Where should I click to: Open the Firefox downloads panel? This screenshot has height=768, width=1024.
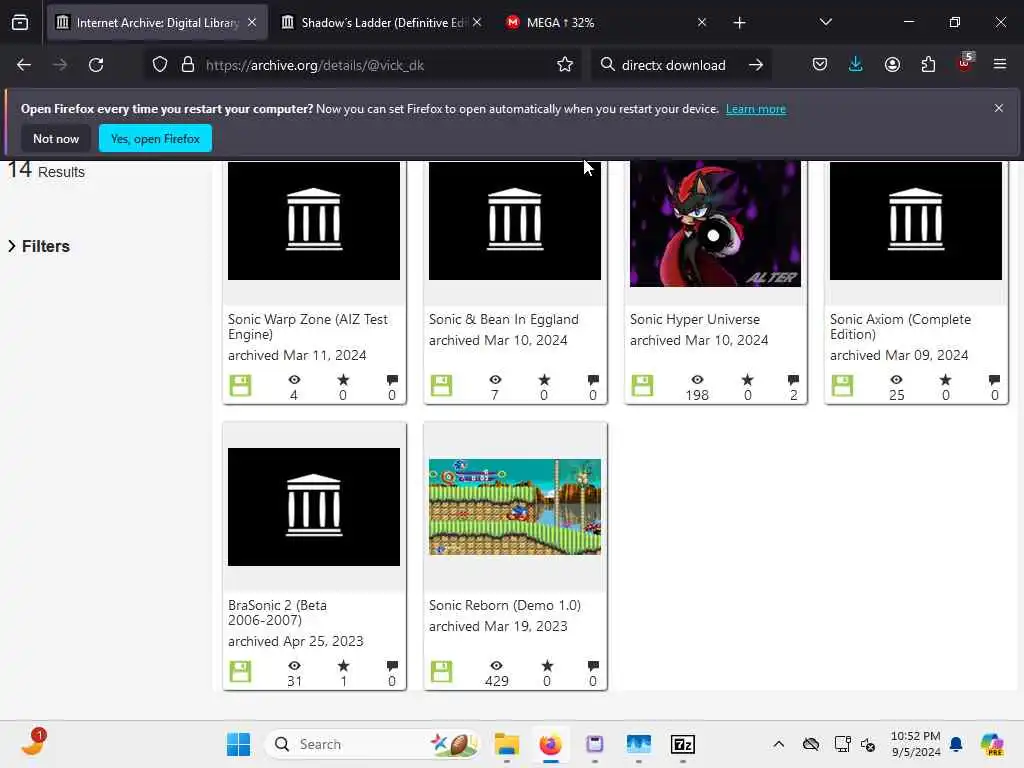856,65
